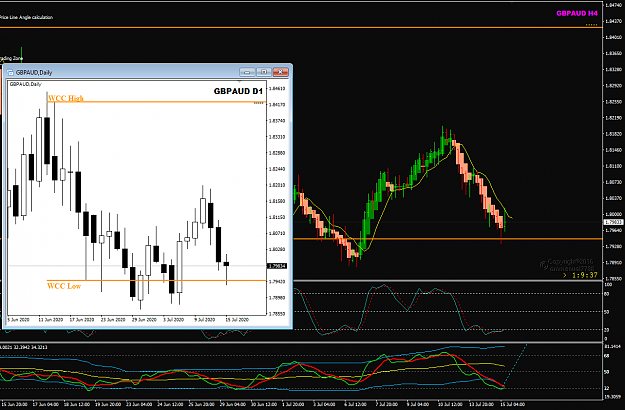The height and width of the screenshot is (410, 625).
Task: Click the 15 Jul 2020 date on the daily time axis
Action: coord(237,320)
